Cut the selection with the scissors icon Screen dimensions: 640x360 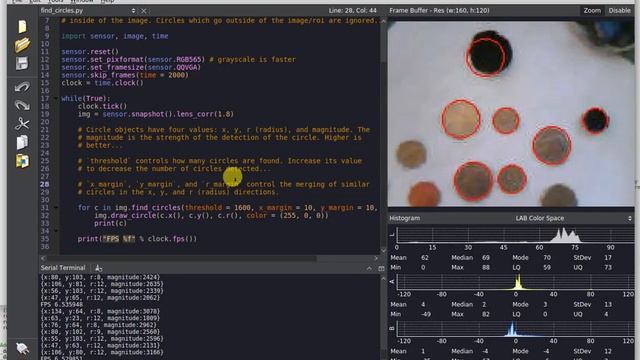click(x=22, y=124)
